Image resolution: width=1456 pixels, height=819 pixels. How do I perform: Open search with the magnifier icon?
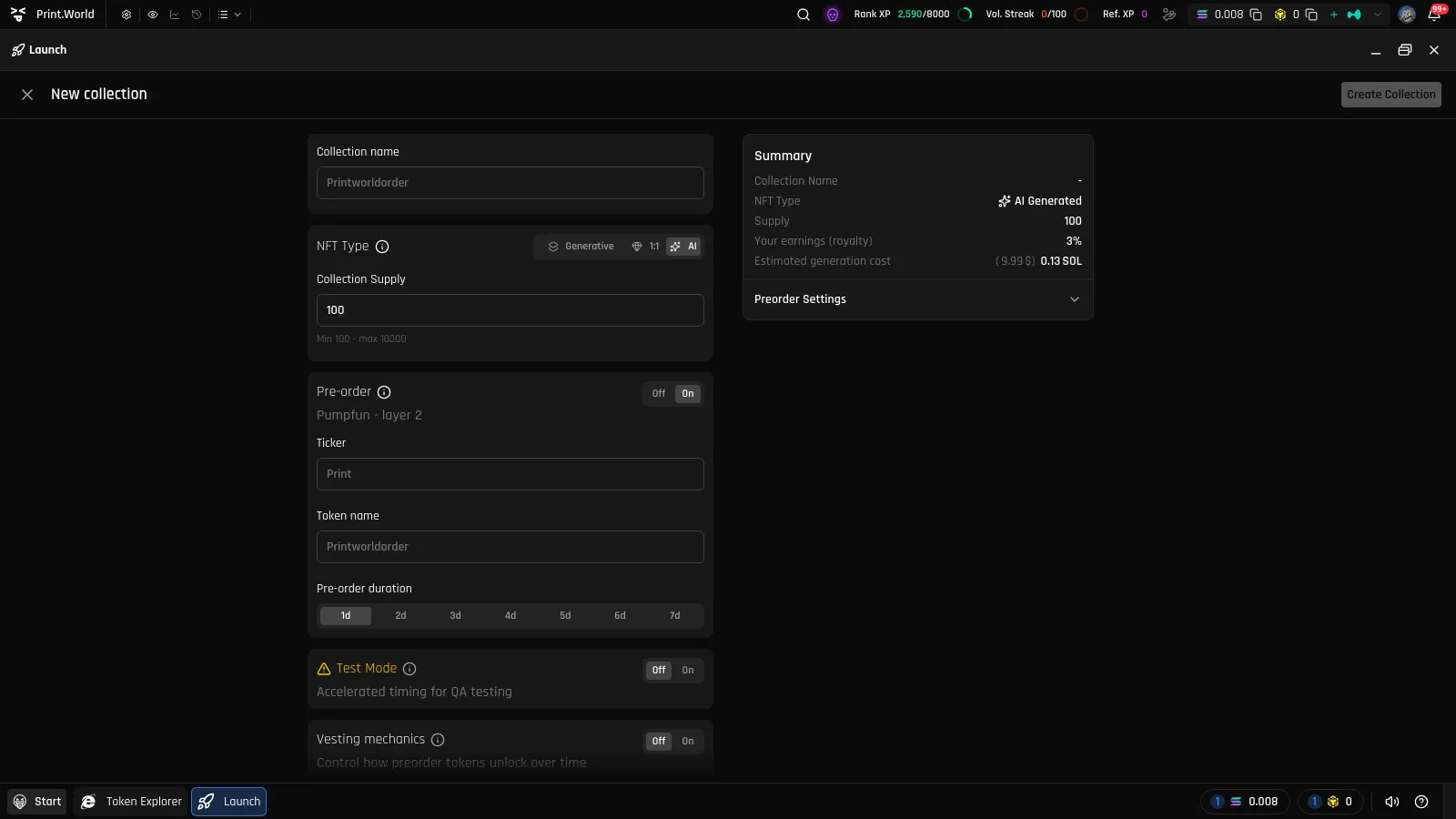pyautogui.click(x=804, y=15)
